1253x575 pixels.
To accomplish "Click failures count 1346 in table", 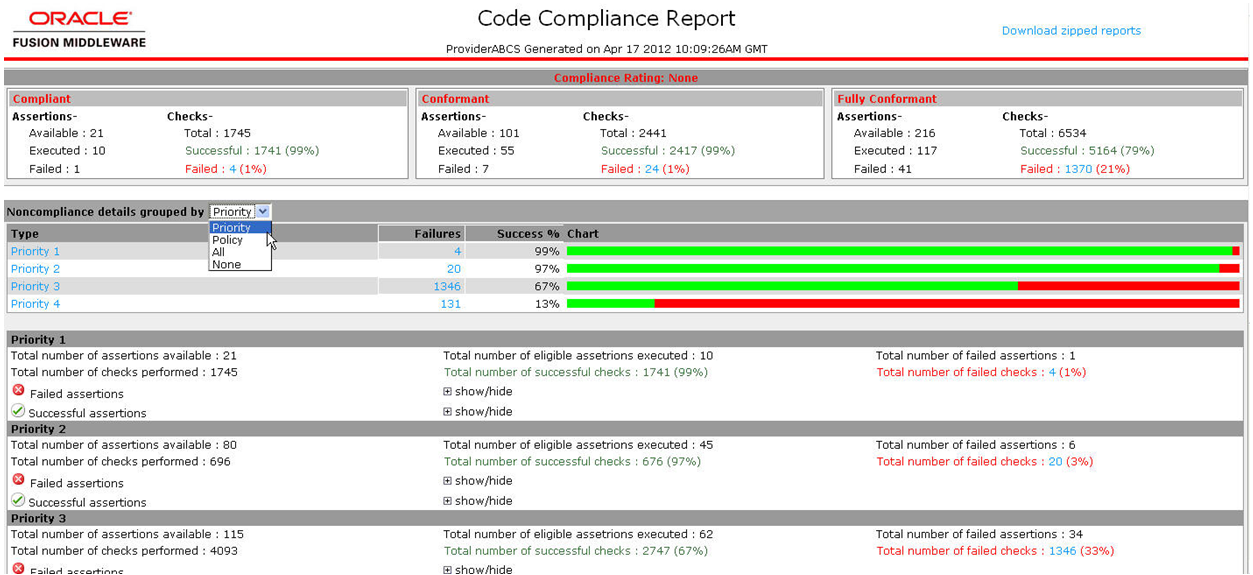I will [x=447, y=287].
